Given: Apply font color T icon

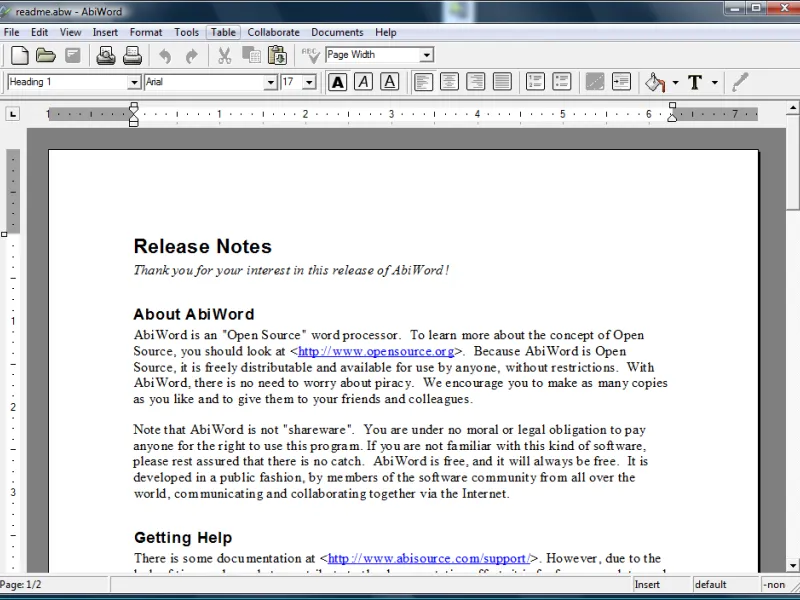Looking at the screenshot, I should pyautogui.click(x=695, y=82).
